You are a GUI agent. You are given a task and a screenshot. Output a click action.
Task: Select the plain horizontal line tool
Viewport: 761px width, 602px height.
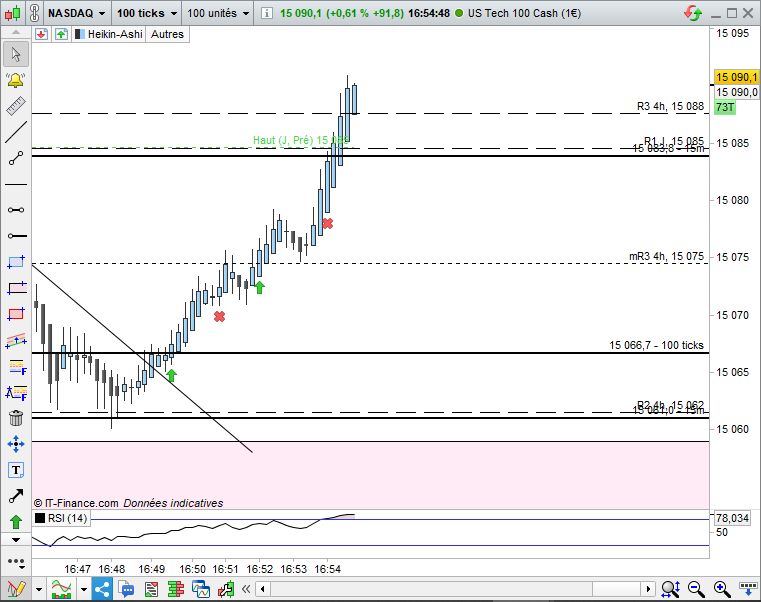coord(16,184)
